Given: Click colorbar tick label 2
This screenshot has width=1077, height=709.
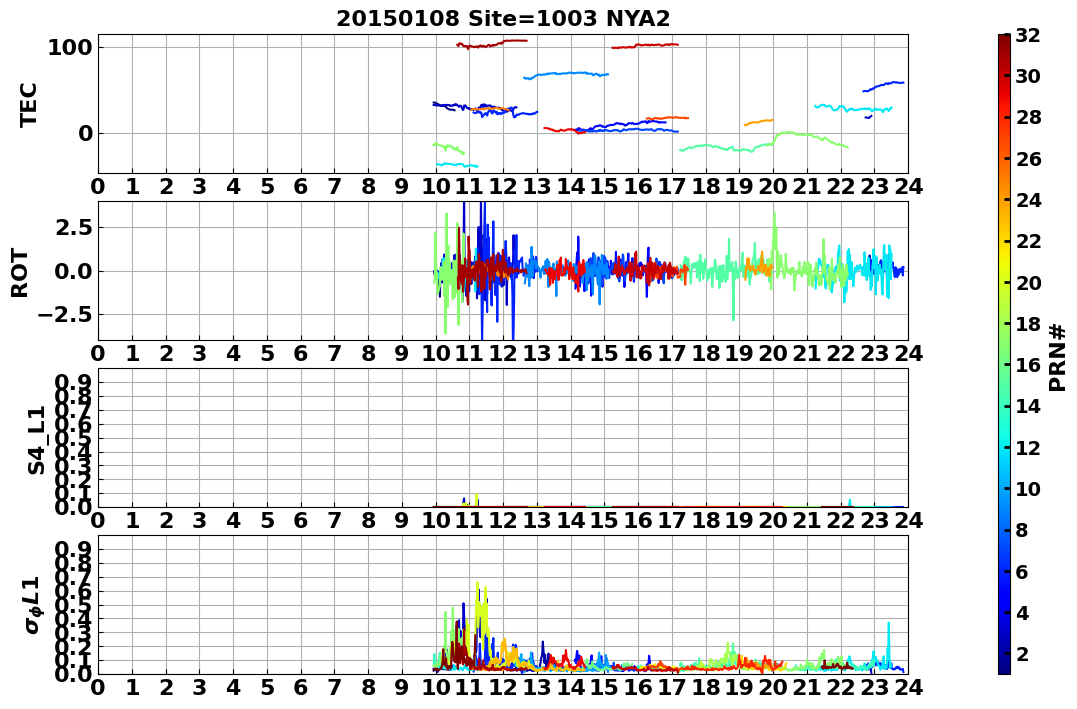Looking at the screenshot, I should pyautogui.click(x=1022, y=653).
